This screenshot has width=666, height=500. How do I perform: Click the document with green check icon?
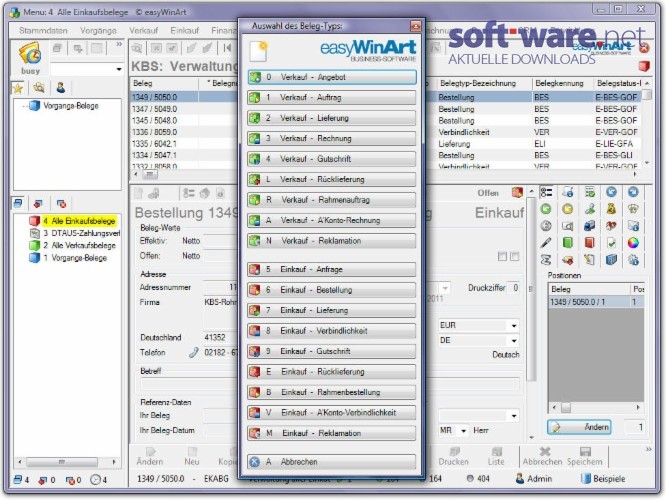[611, 243]
